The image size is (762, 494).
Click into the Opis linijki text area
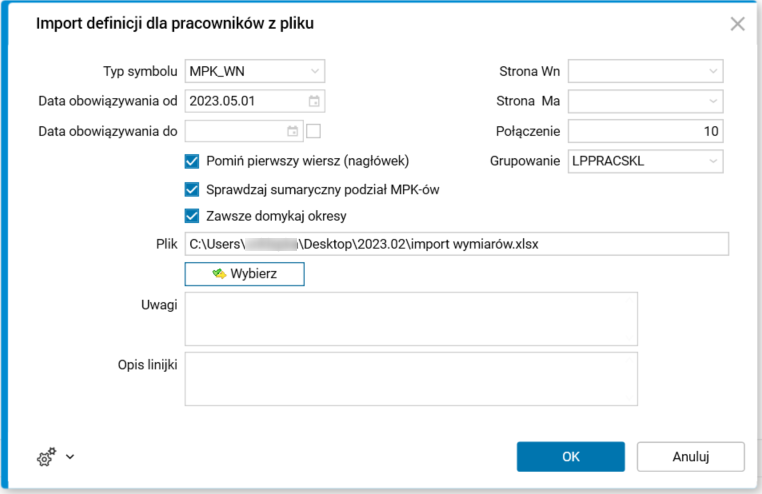click(x=411, y=379)
